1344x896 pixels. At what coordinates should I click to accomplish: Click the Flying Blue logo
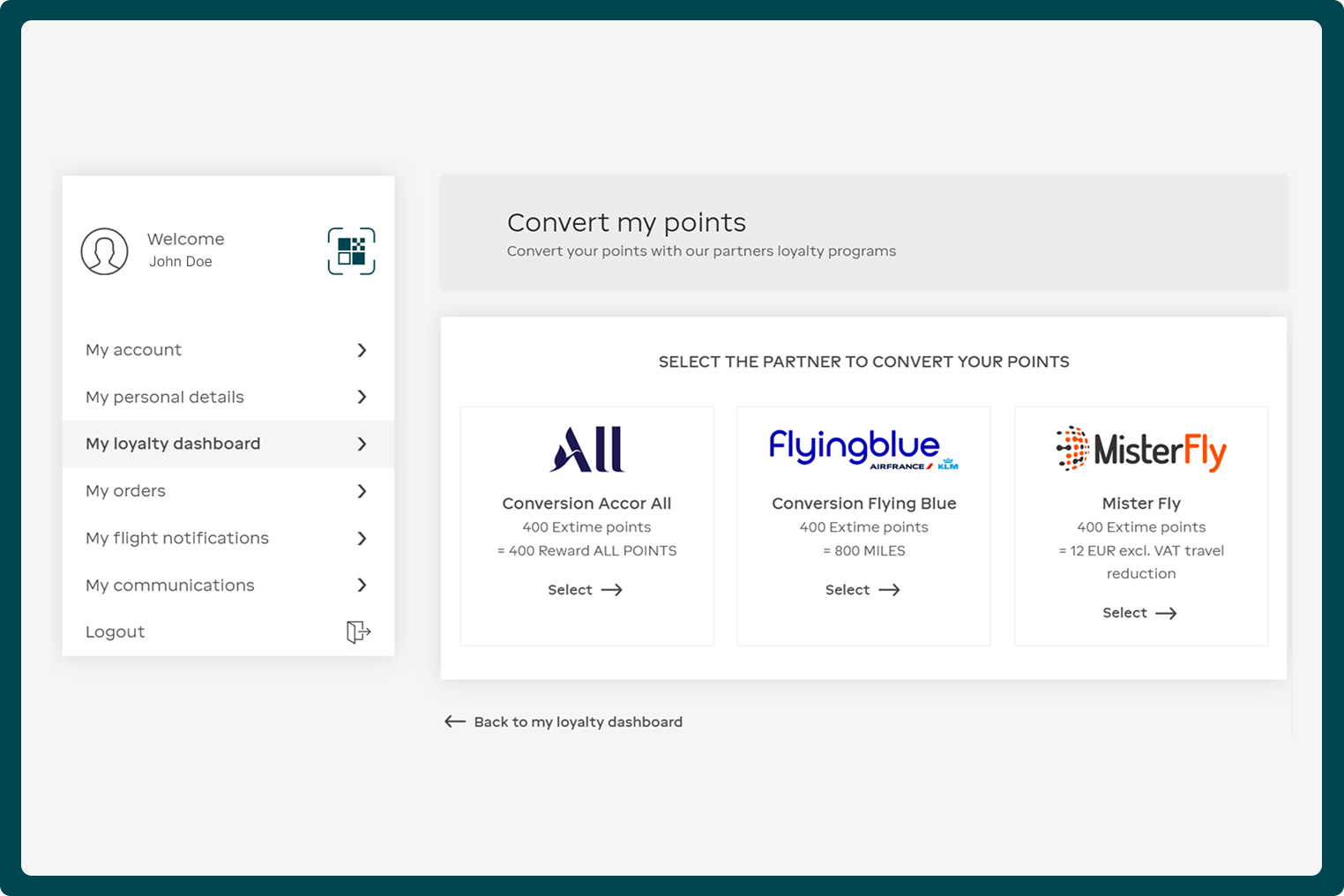pyautogui.click(x=863, y=450)
